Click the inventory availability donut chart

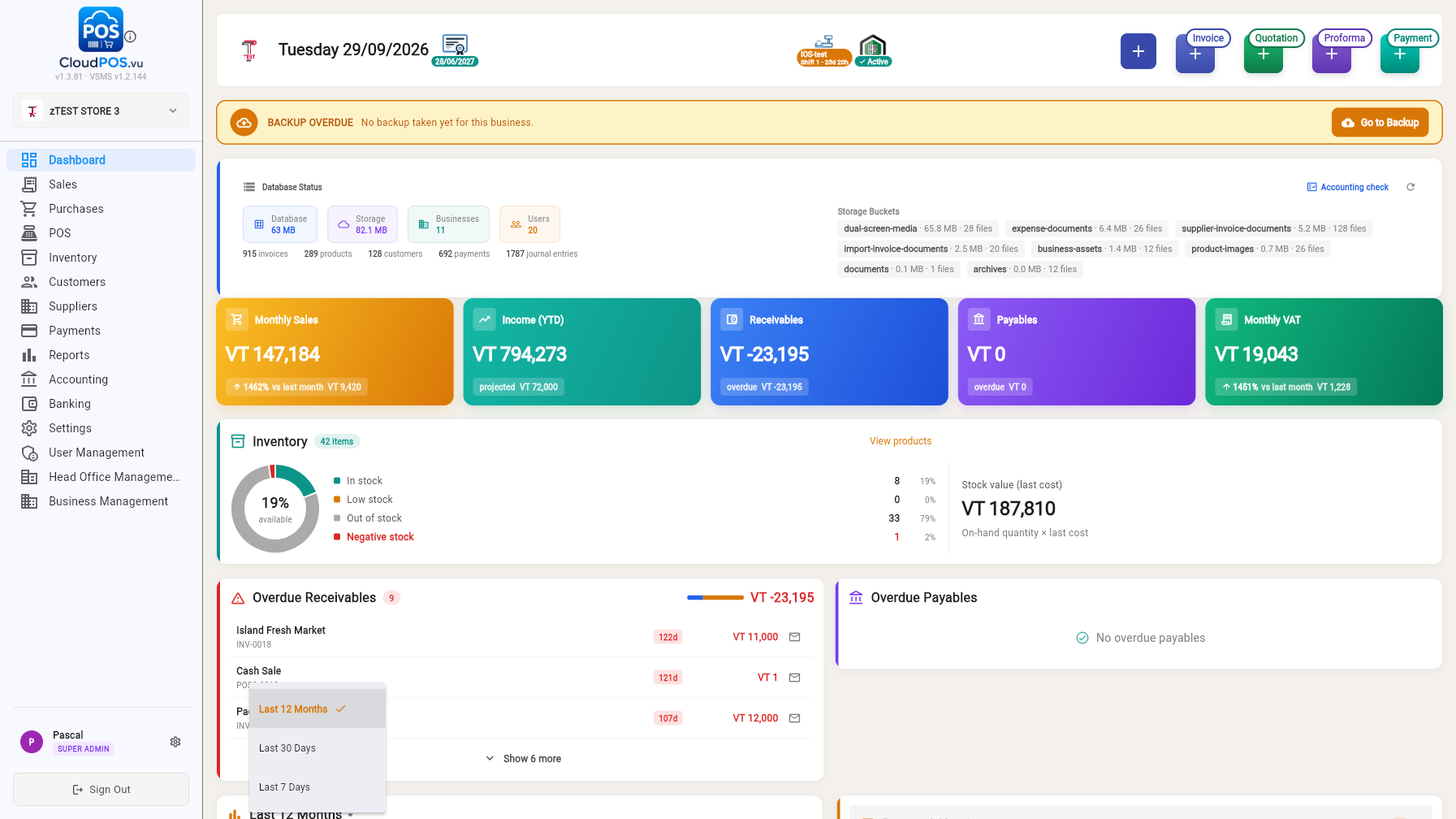[275, 509]
